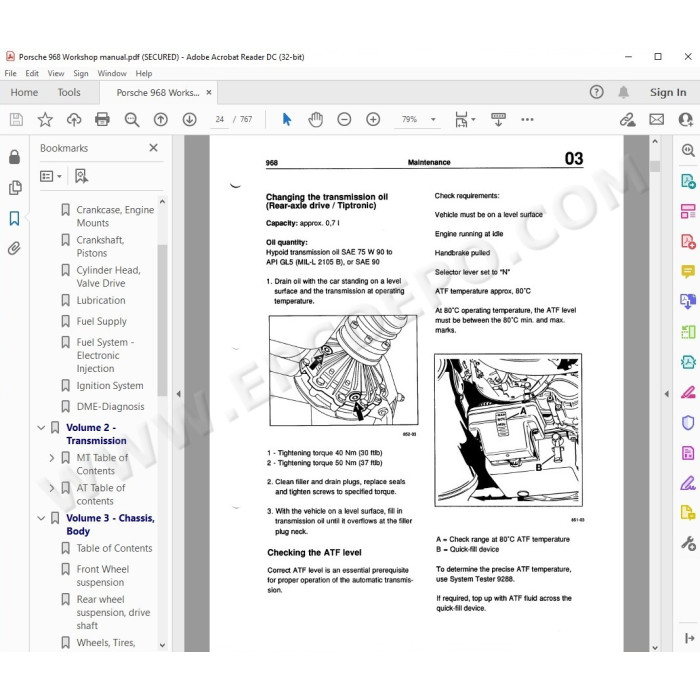Open Fuel Supply bookmark
The width and height of the screenshot is (700, 700).
101,321
